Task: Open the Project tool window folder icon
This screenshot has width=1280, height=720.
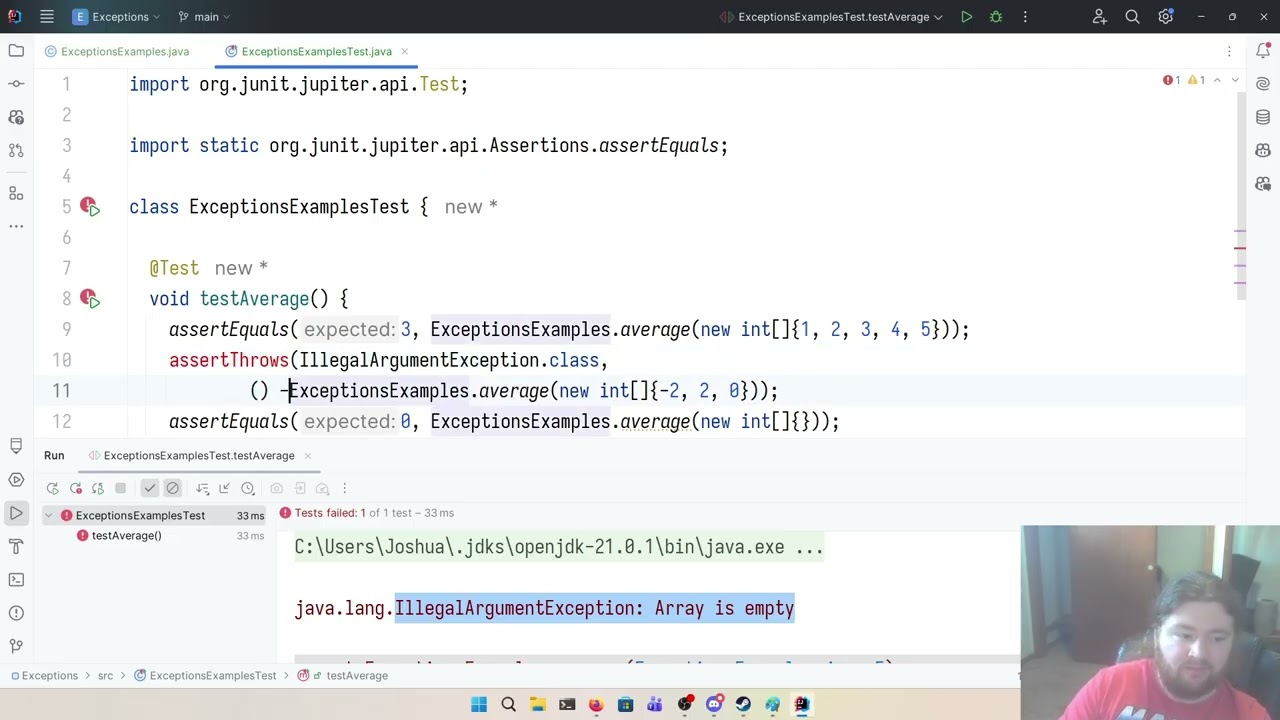Action: (16, 50)
